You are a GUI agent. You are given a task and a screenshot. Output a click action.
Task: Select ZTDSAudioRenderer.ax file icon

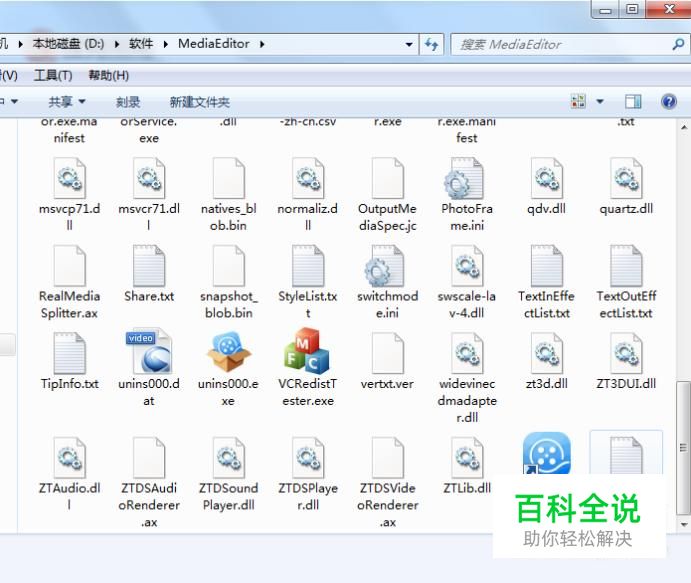[149, 457]
